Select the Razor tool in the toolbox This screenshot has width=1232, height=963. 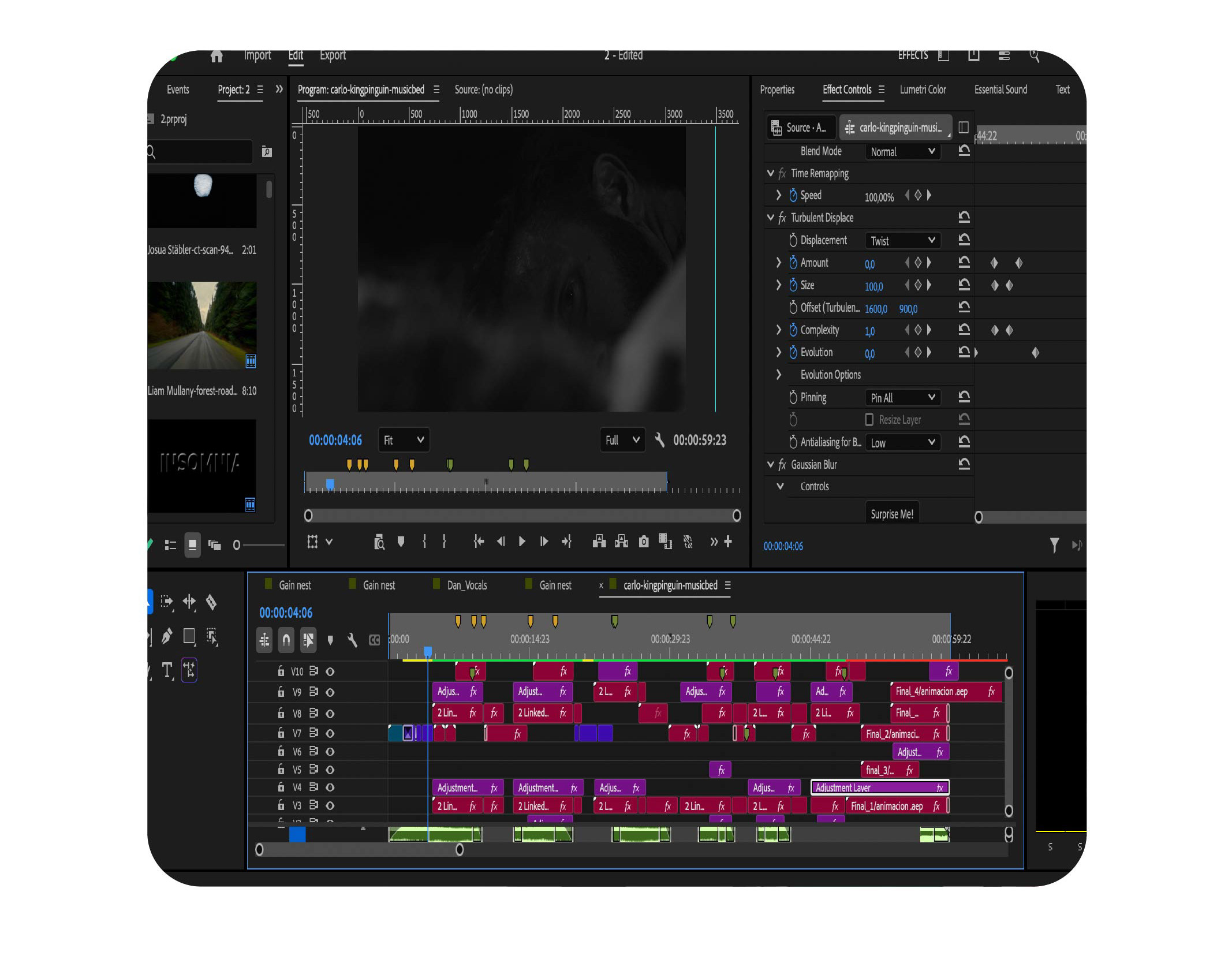point(211,602)
